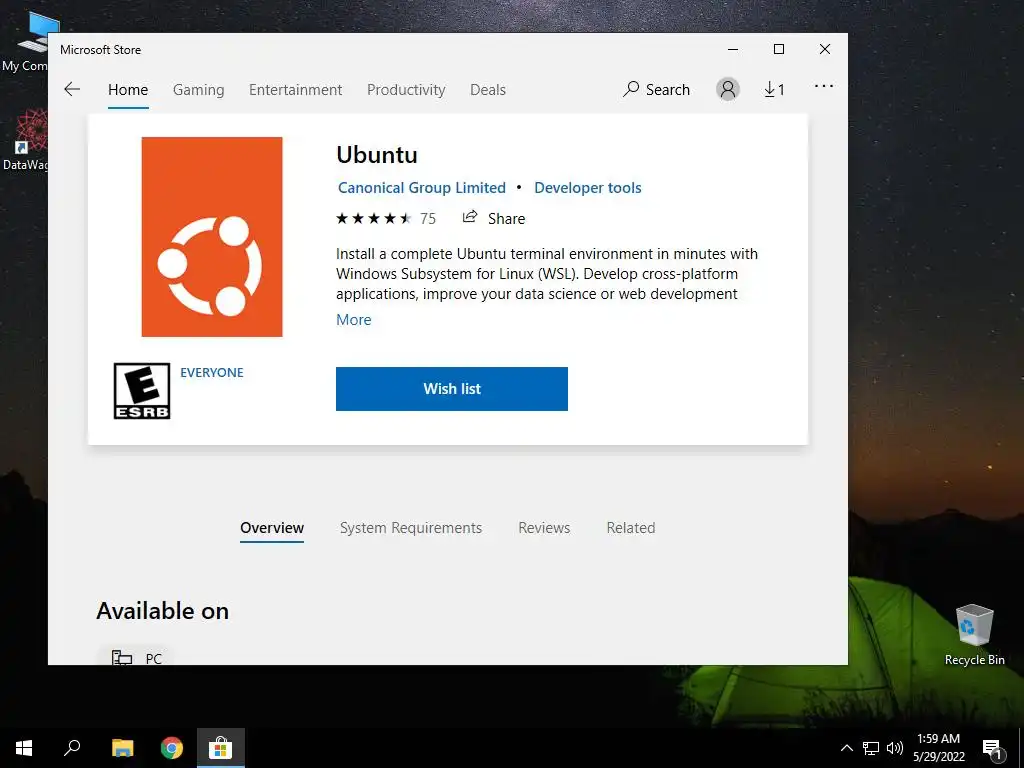The height and width of the screenshot is (768, 1024).
Task: View the Related apps tab
Action: [x=631, y=528]
